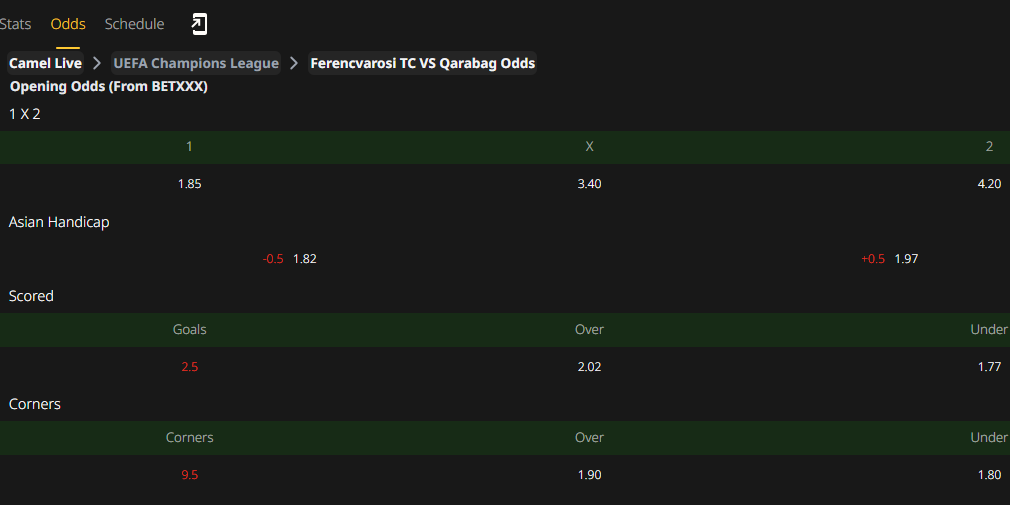
Task: Select draw odds 3.40
Action: coord(589,184)
